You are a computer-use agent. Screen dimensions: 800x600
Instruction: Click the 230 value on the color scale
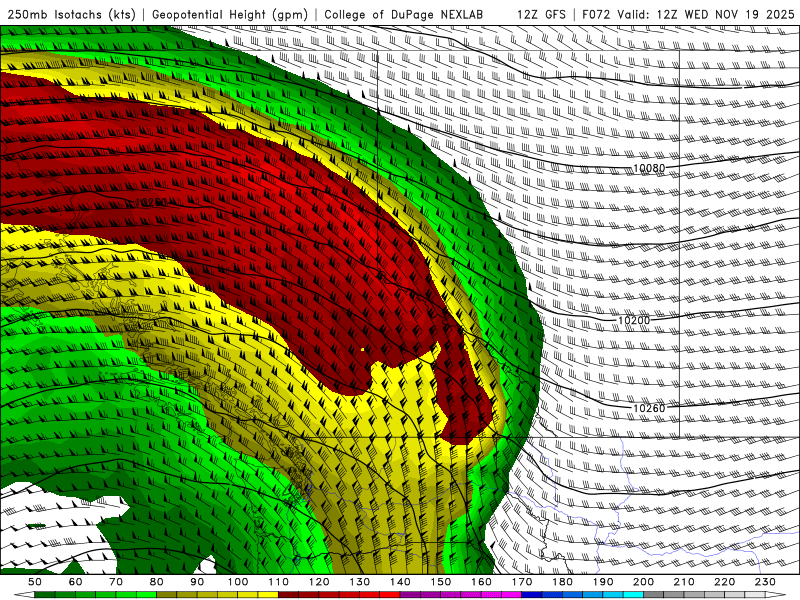click(x=765, y=582)
